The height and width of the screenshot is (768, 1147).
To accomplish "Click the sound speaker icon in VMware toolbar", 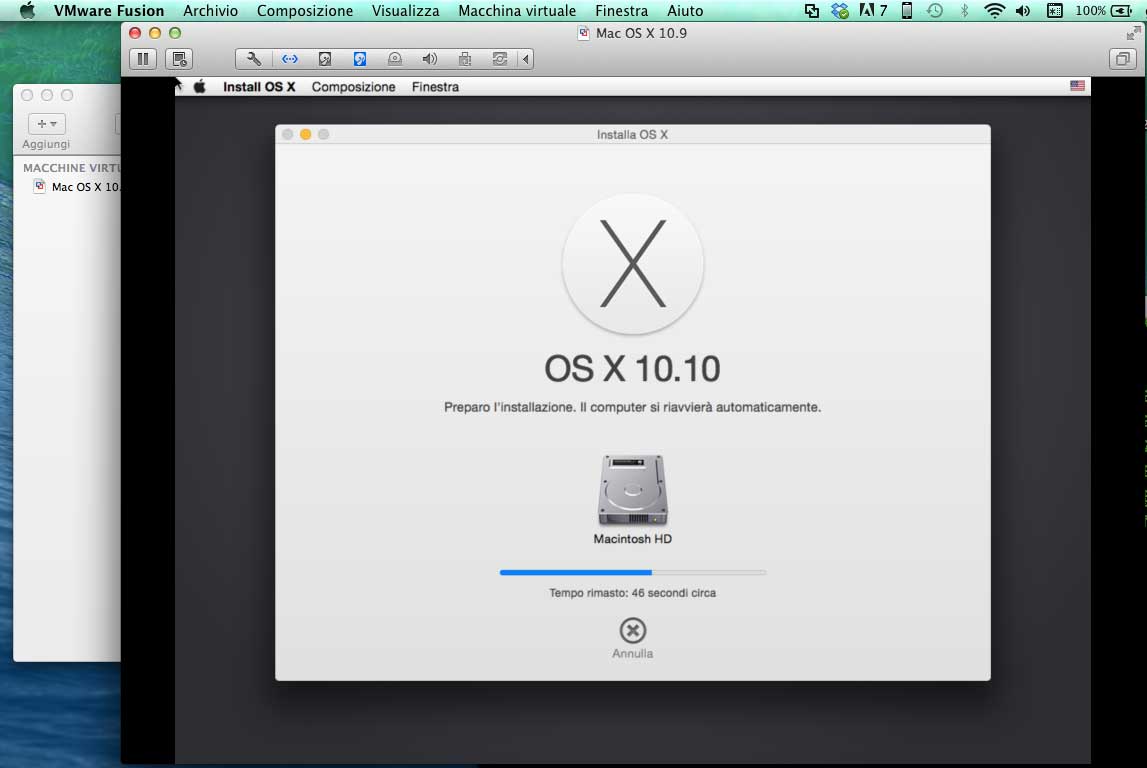I will pos(430,59).
